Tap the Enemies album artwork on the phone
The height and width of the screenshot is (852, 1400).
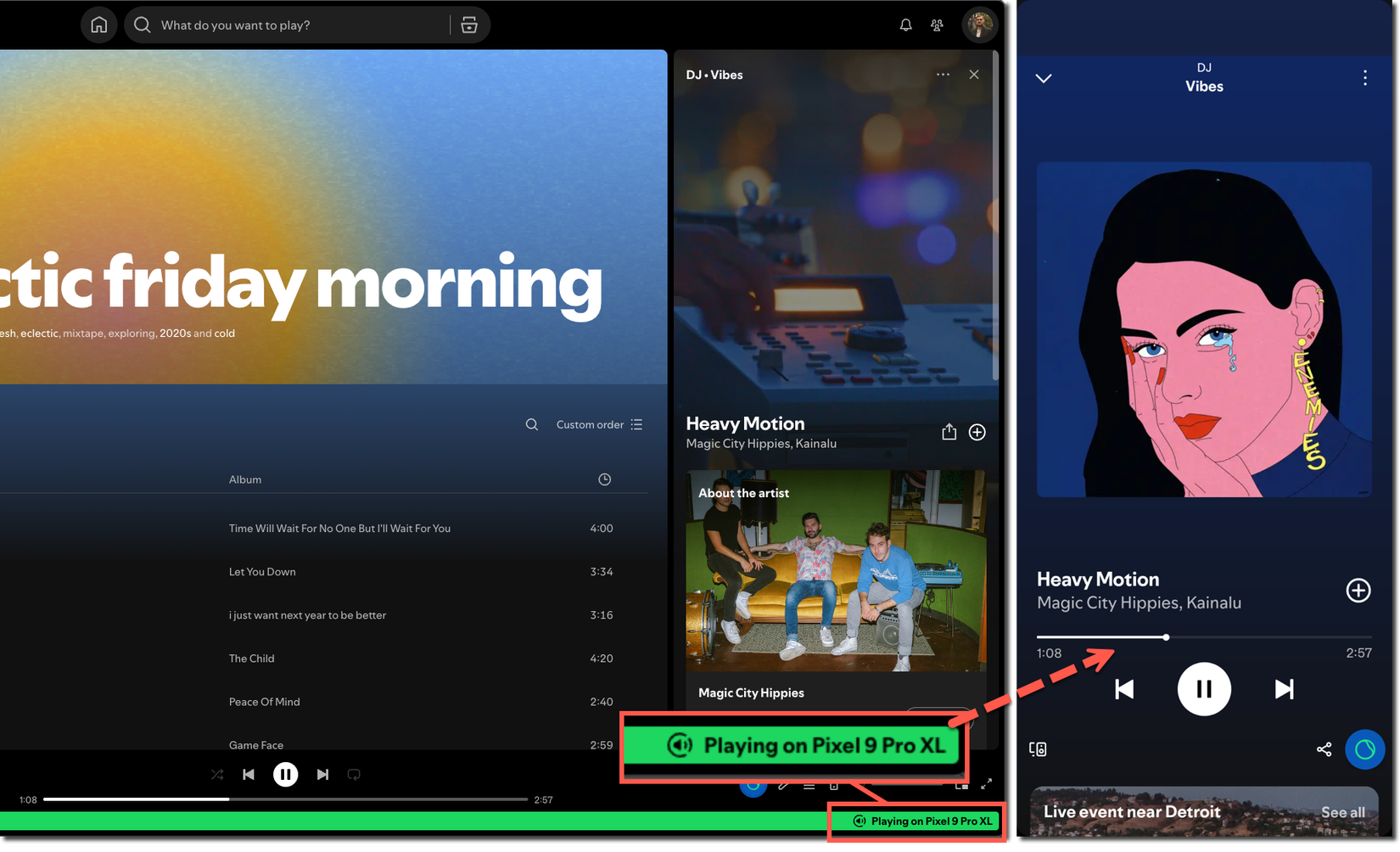click(1204, 329)
